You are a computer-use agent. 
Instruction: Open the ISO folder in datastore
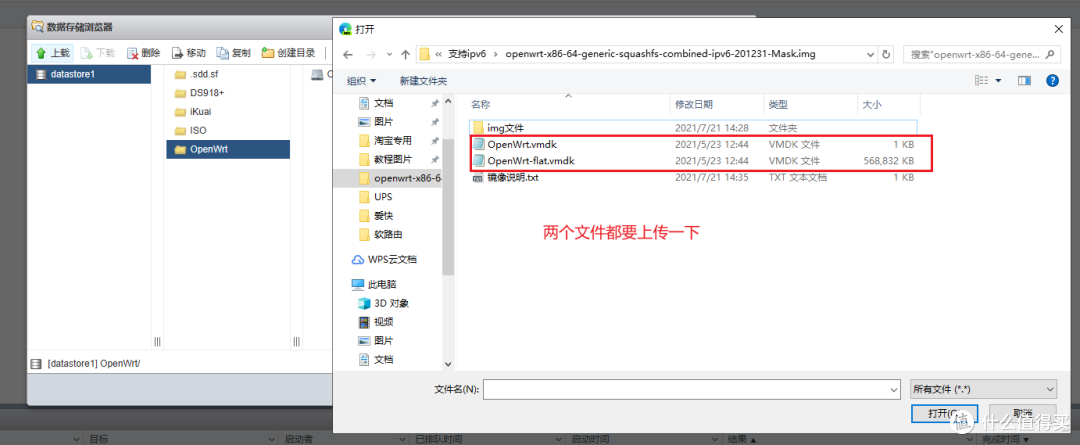(190, 130)
